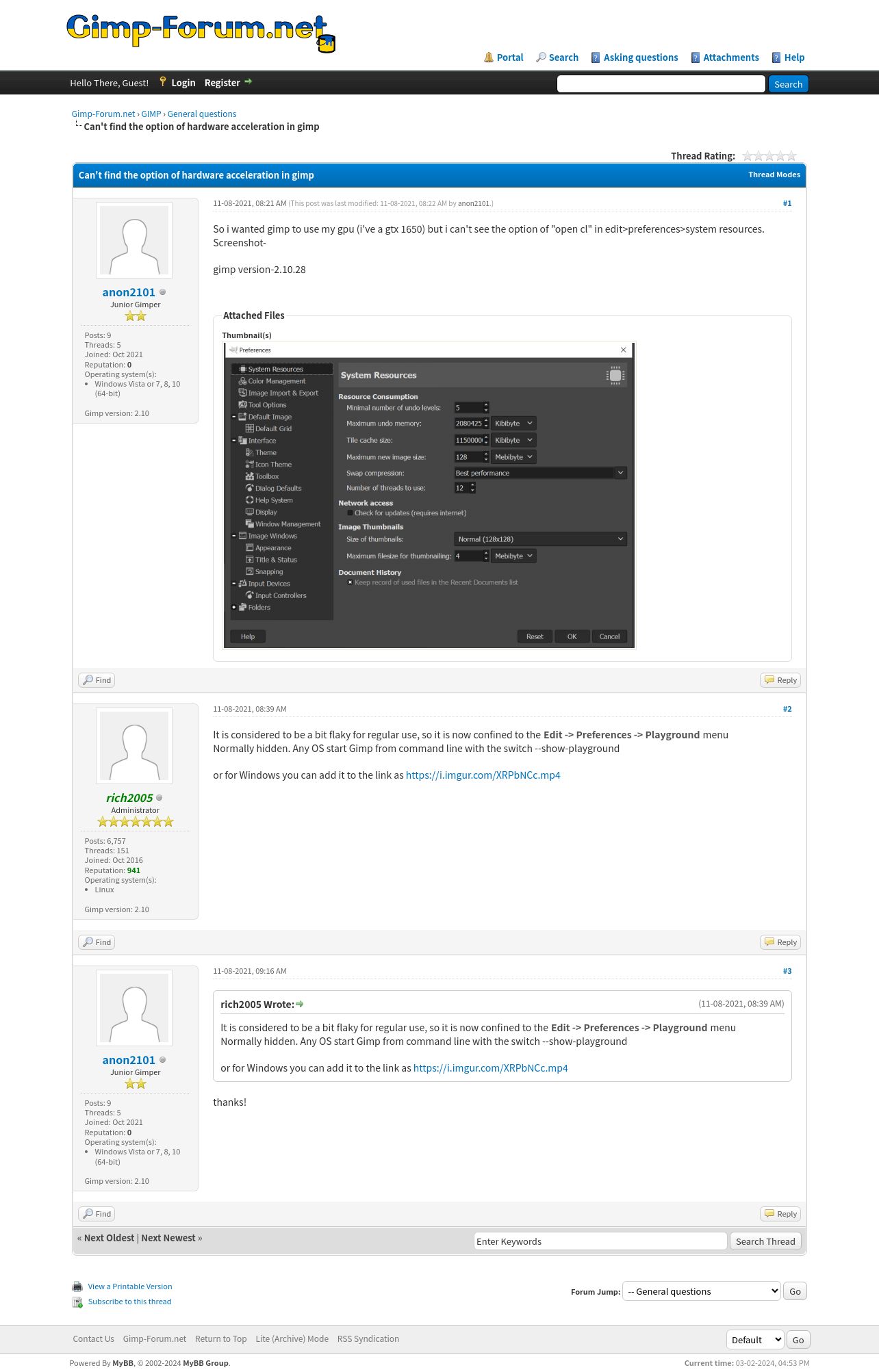Open the Thread Modes menu
This screenshot has width=879, height=1372.
pos(774,174)
